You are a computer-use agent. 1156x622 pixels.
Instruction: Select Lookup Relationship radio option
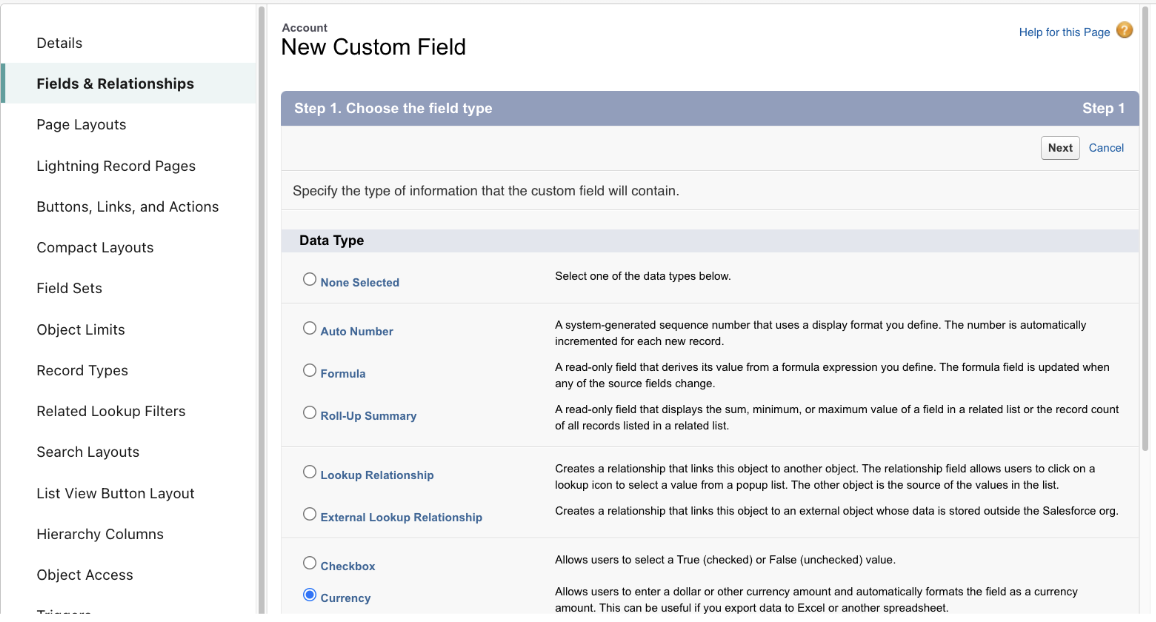[x=310, y=472]
